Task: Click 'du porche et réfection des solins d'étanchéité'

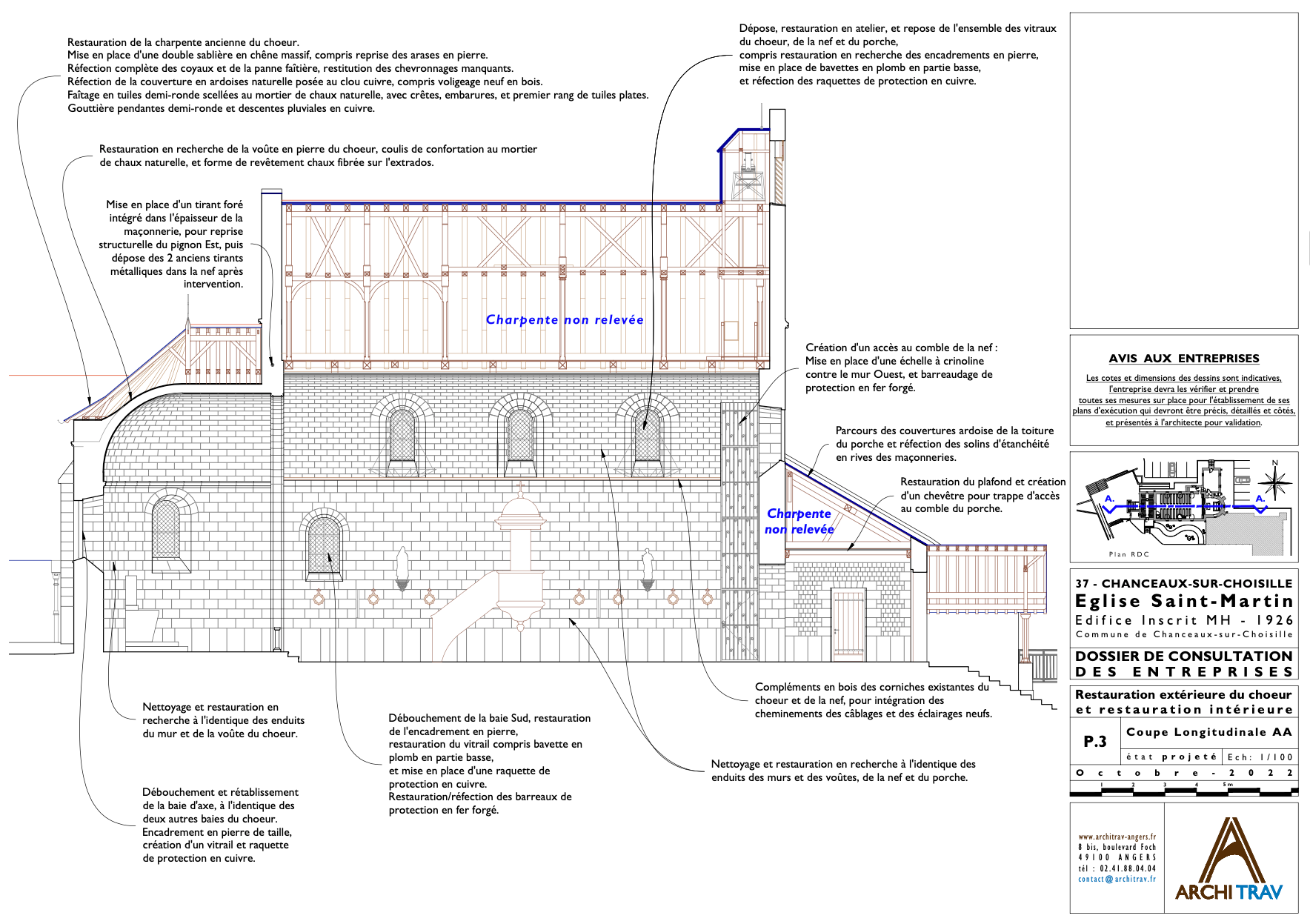Action: [x=942, y=444]
